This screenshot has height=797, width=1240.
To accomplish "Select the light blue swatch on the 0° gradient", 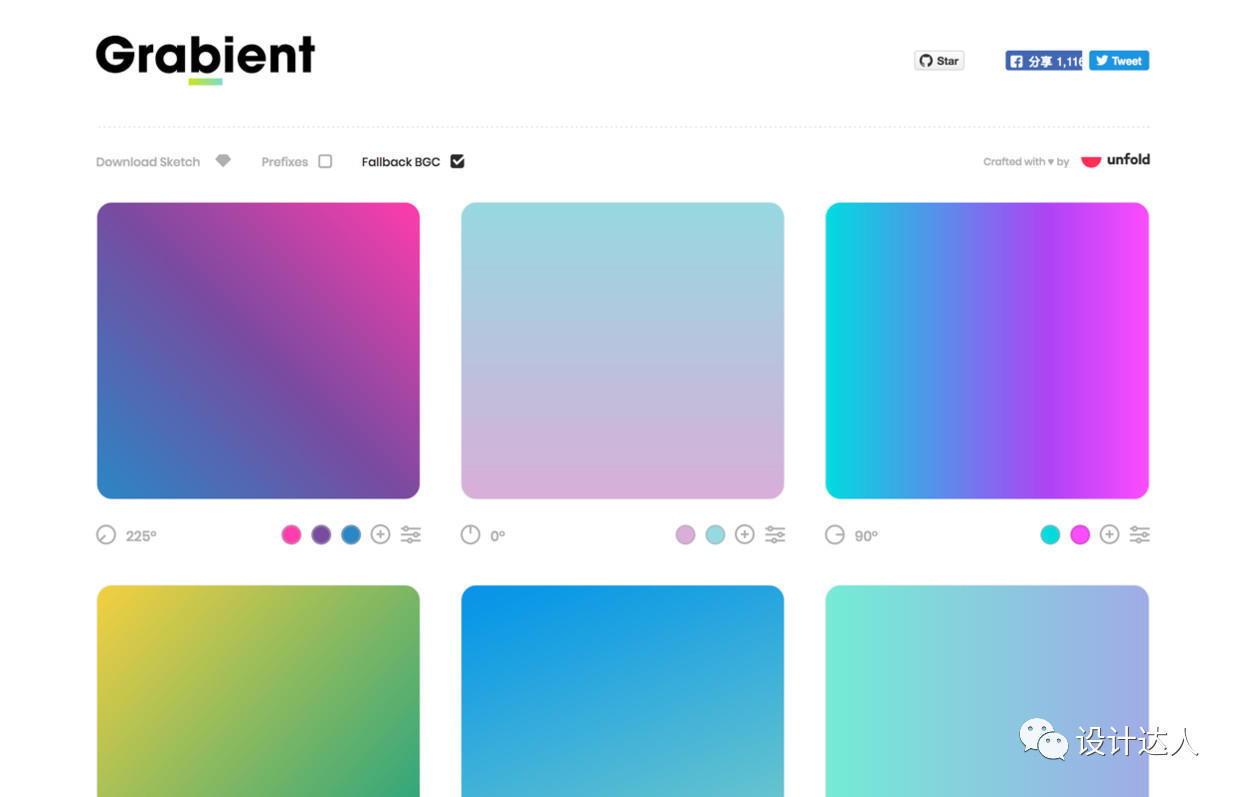I will pos(715,535).
